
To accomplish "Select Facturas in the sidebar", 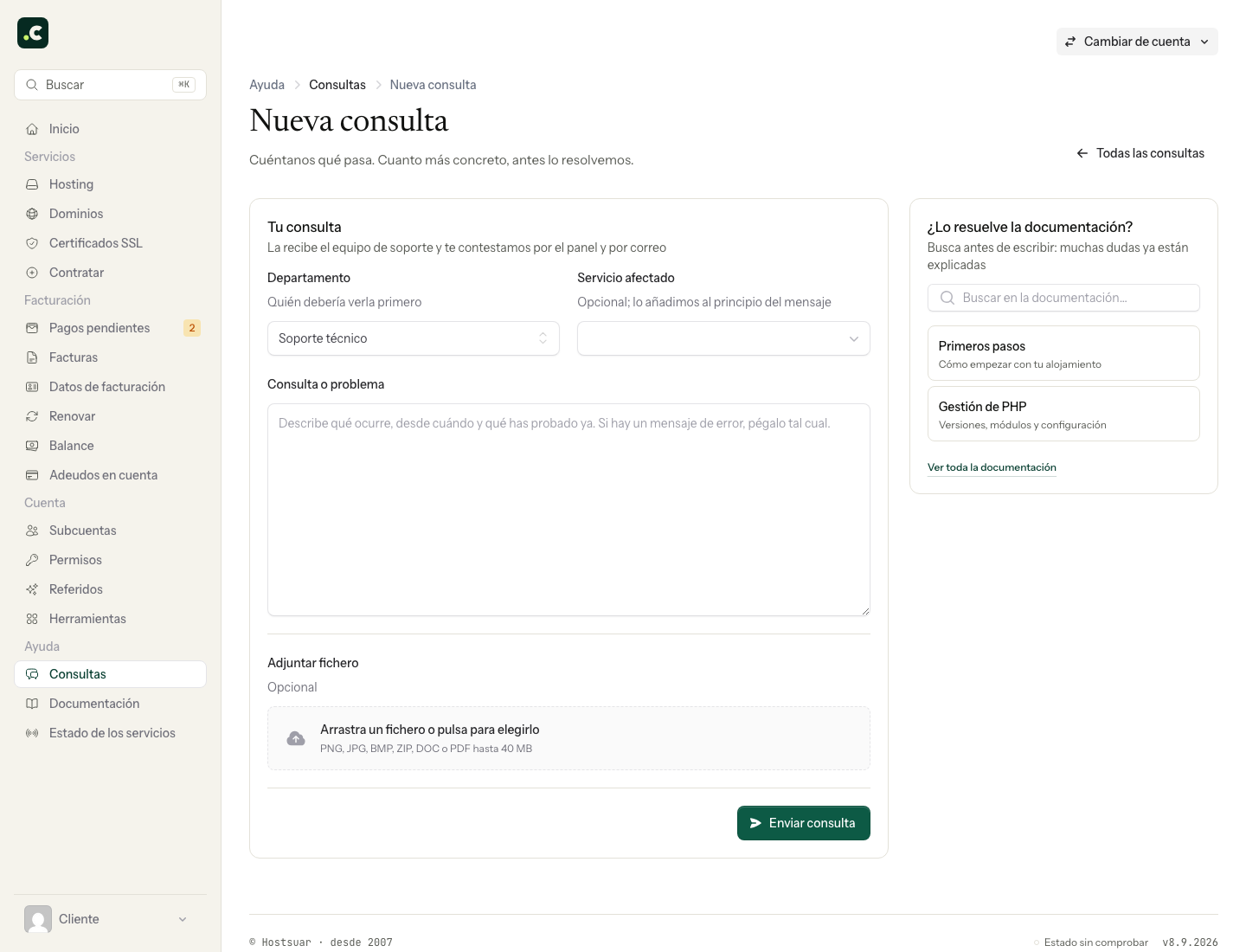I will [110, 357].
